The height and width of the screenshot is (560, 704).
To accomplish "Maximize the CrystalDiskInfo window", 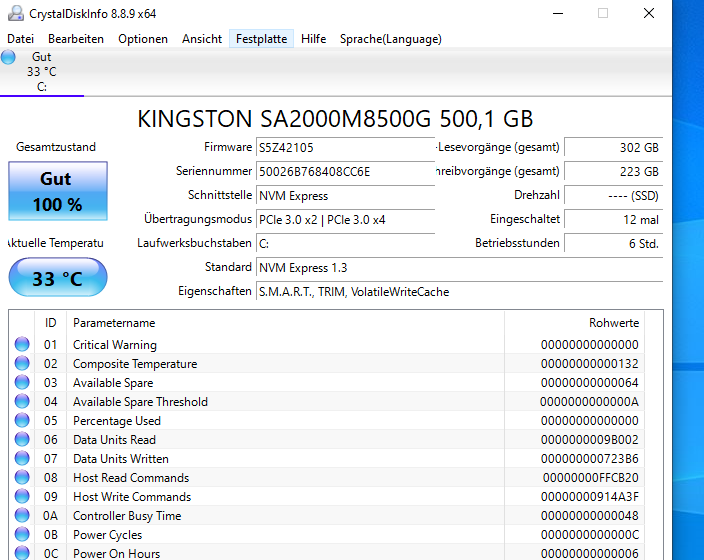I will tap(603, 13).
